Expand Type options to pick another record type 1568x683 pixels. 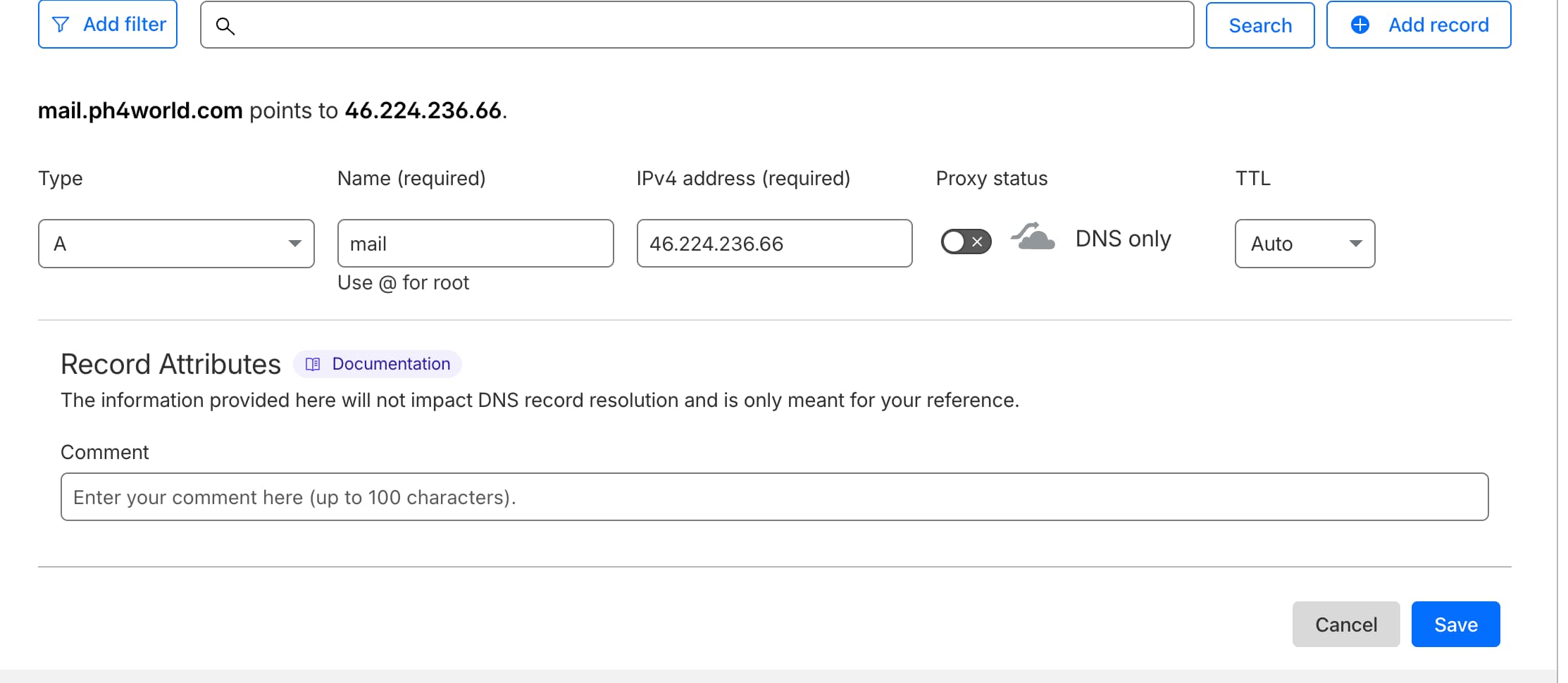(x=175, y=244)
